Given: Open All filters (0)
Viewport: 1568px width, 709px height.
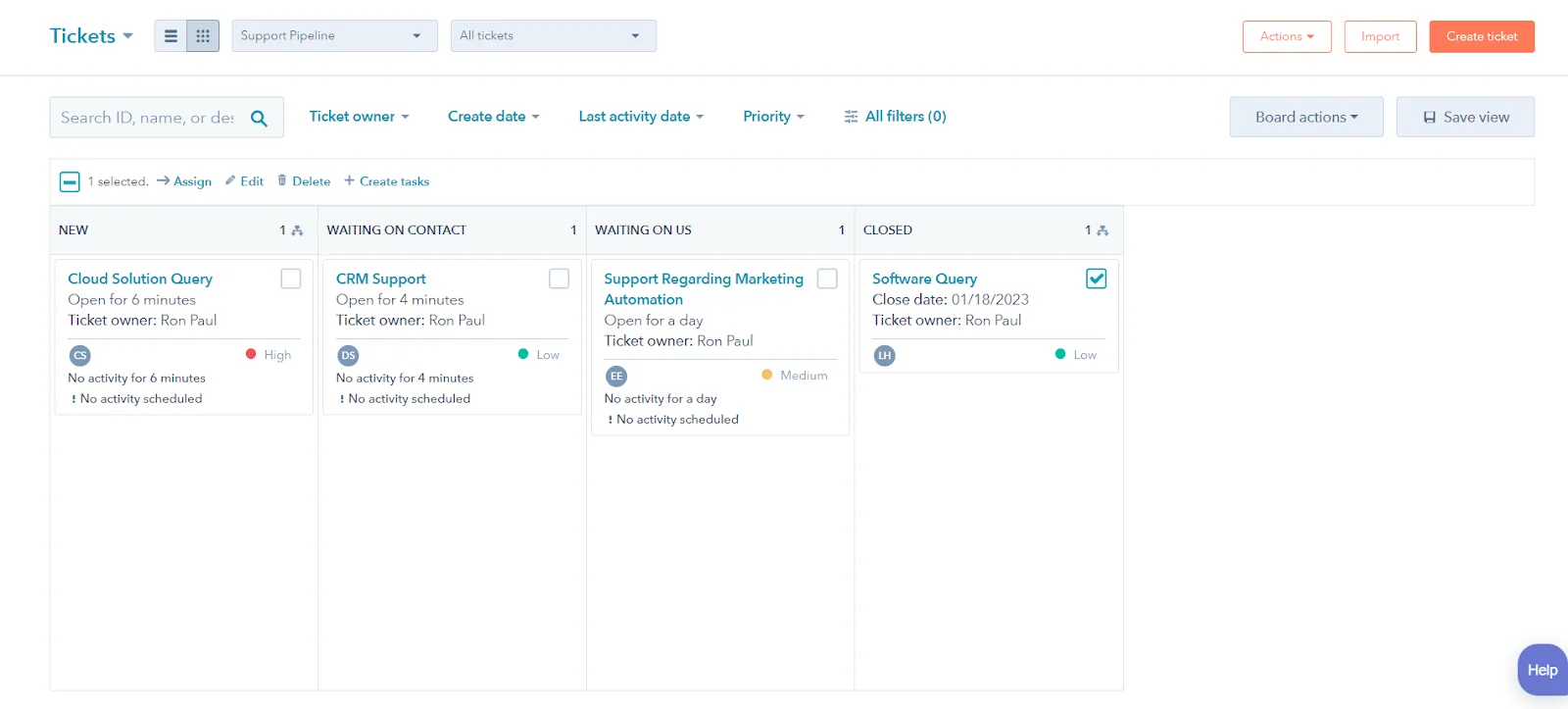Looking at the screenshot, I should point(895,117).
